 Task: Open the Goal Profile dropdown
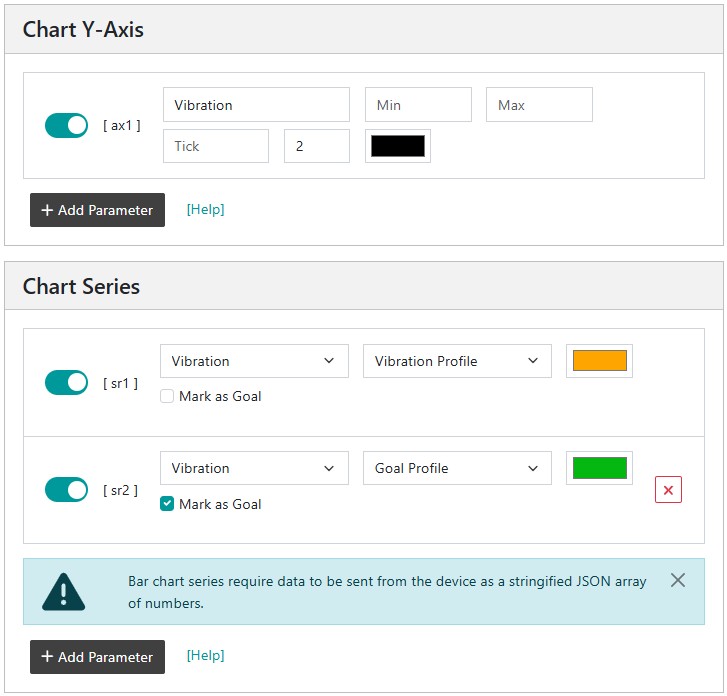pos(457,468)
